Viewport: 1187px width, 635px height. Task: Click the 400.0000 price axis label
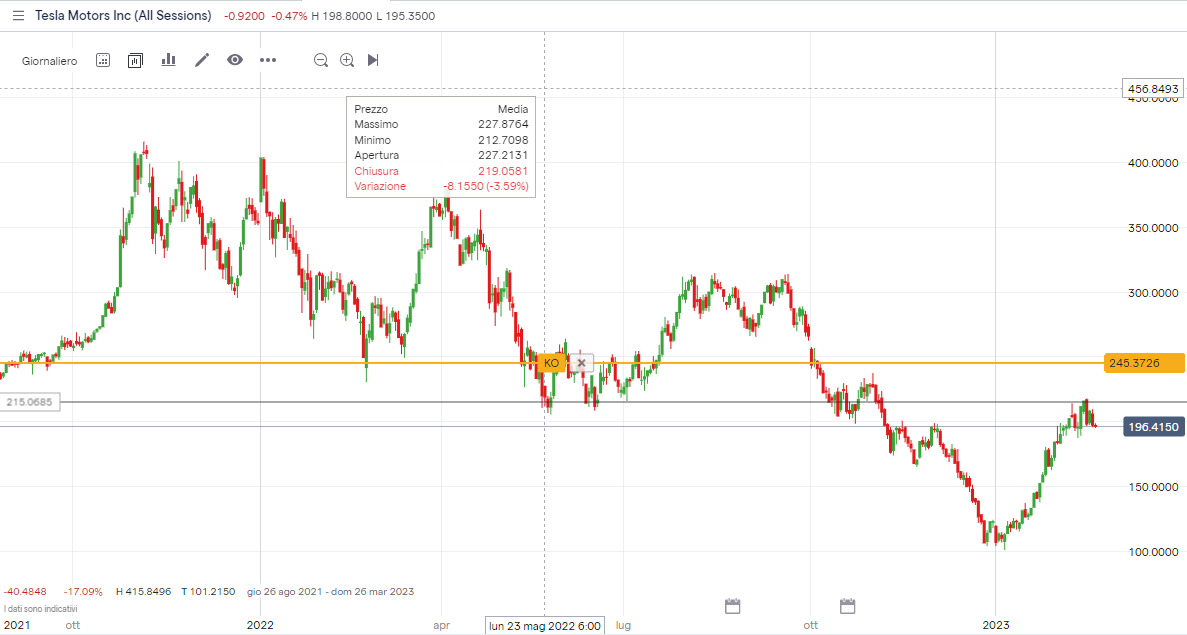pyautogui.click(x=1153, y=163)
